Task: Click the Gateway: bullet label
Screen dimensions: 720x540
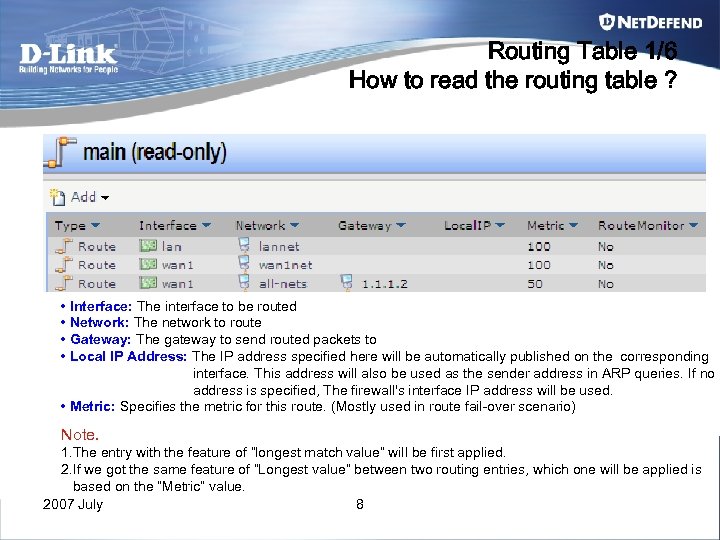Action: click(x=101, y=339)
